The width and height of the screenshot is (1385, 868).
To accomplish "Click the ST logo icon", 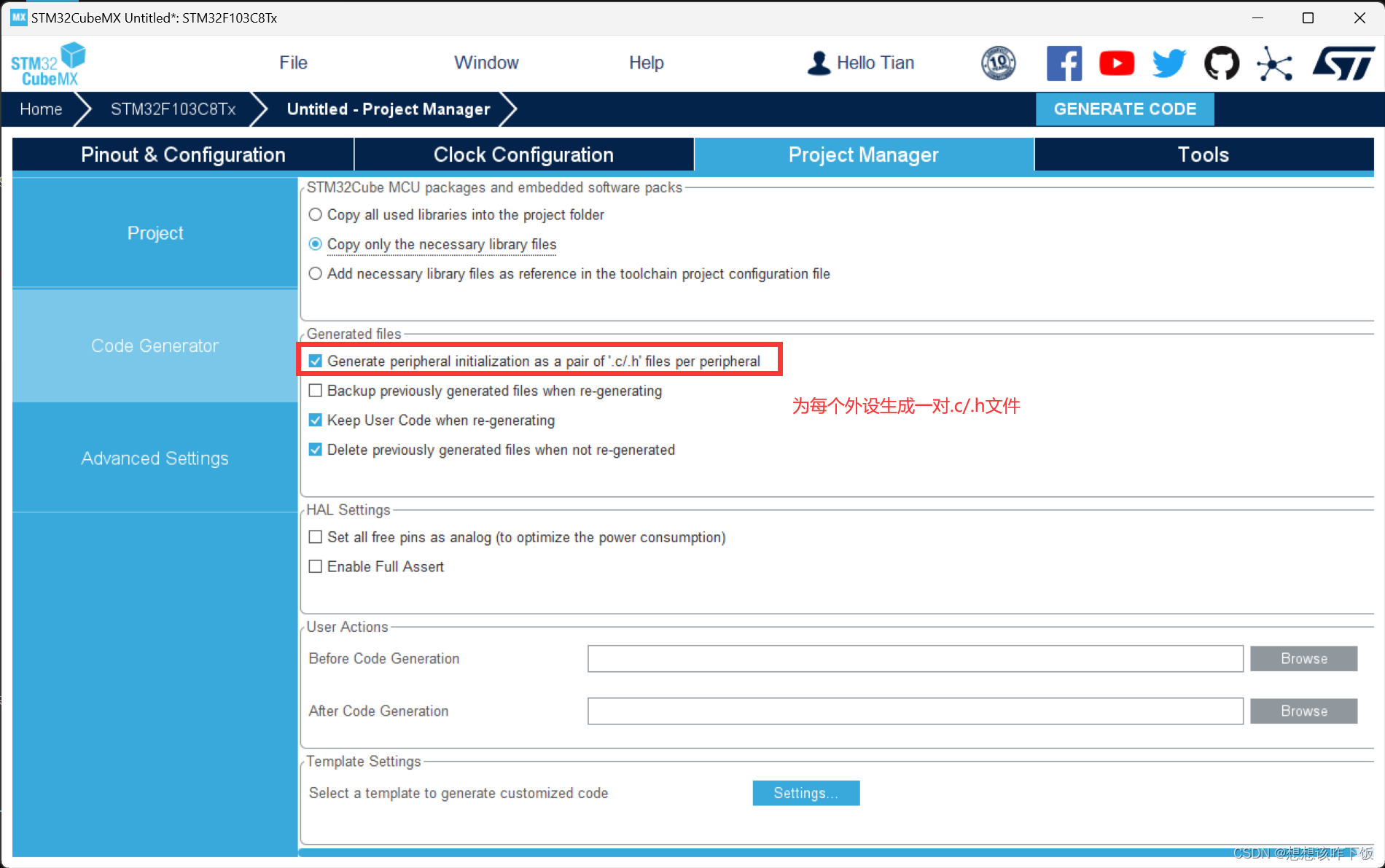I will pos(1343,63).
